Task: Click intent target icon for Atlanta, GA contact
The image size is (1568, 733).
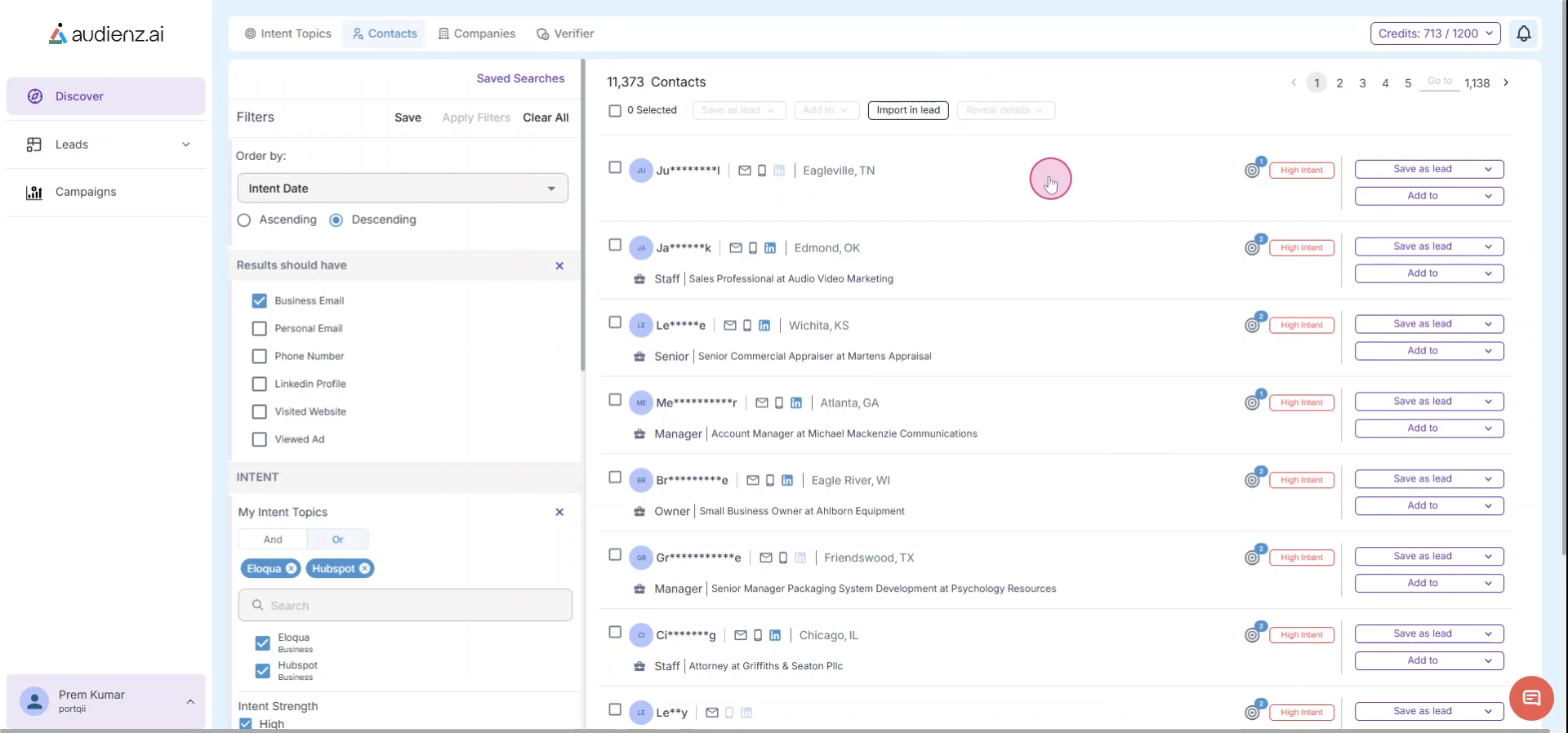Action: 1252,403
